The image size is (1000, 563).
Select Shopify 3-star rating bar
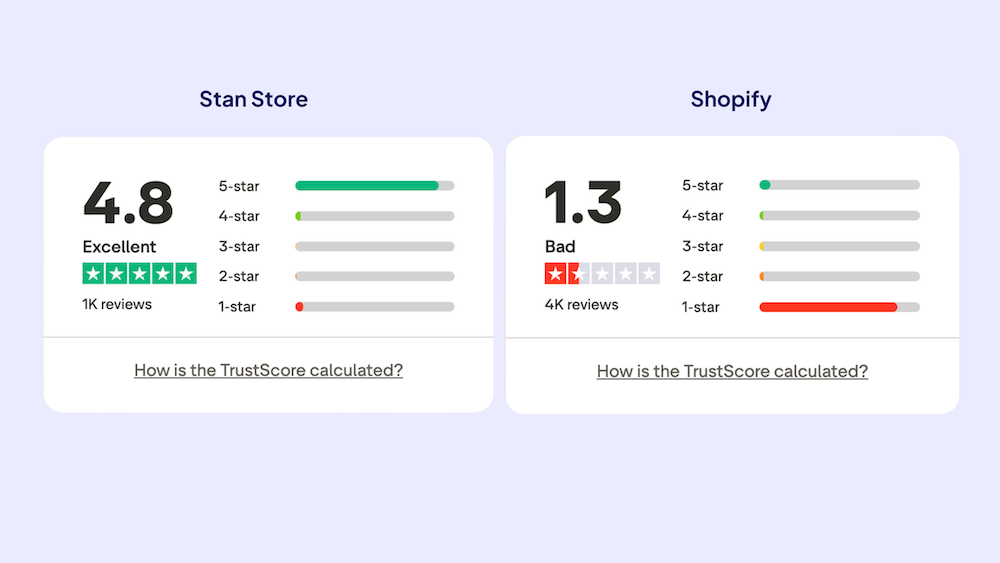click(839, 246)
